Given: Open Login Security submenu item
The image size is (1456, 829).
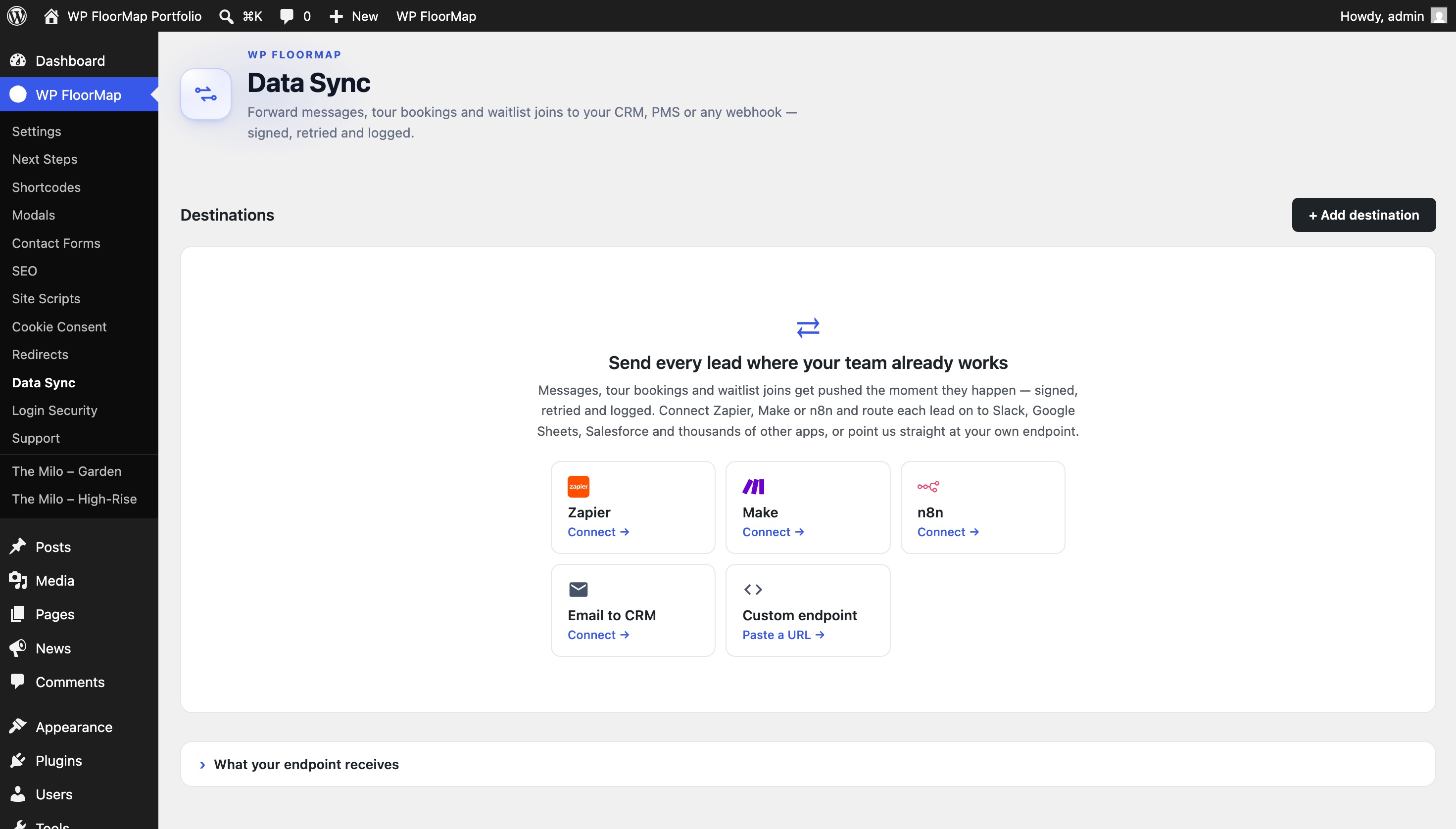Looking at the screenshot, I should click(54, 410).
